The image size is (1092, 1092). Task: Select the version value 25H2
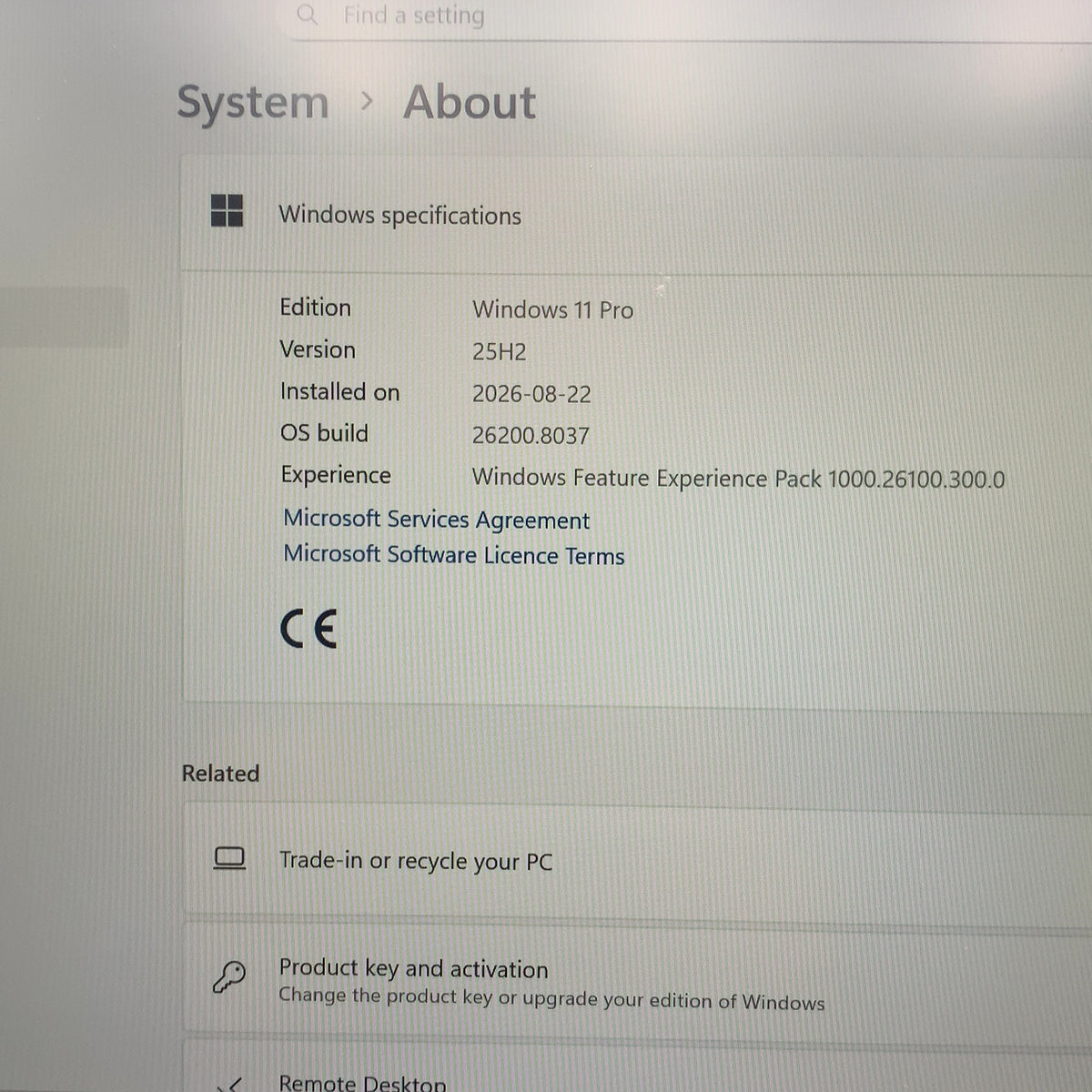(x=499, y=352)
